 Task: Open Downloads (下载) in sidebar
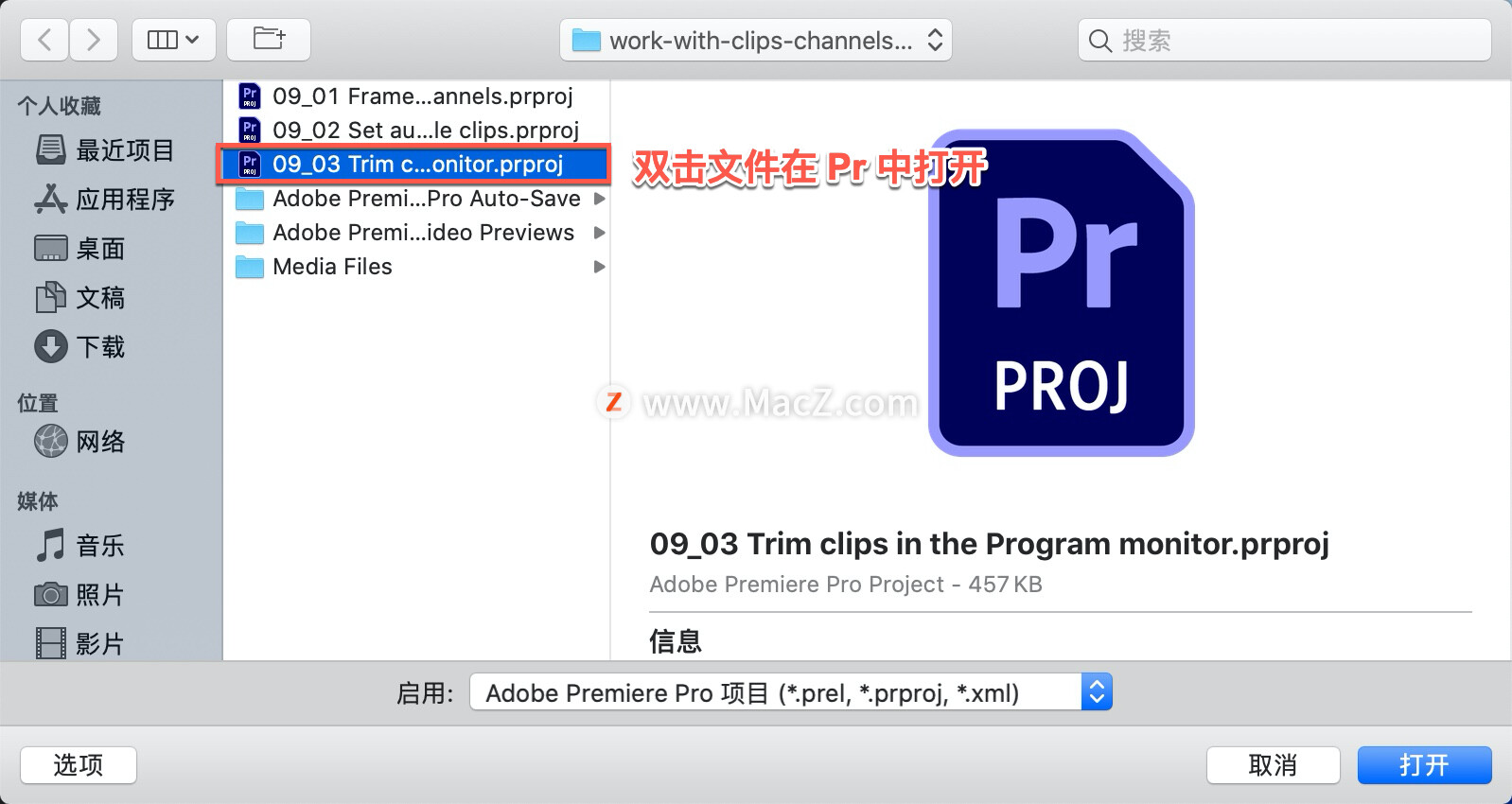[x=79, y=347]
